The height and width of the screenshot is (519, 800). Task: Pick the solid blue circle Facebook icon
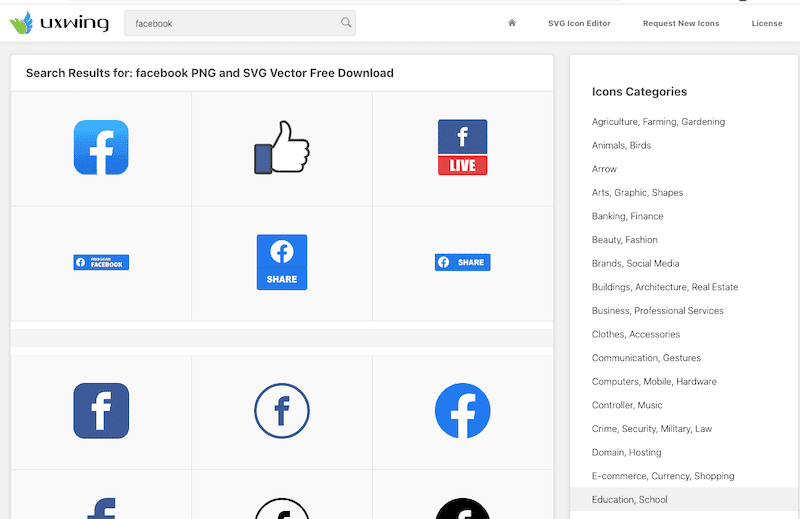click(x=462, y=411)
